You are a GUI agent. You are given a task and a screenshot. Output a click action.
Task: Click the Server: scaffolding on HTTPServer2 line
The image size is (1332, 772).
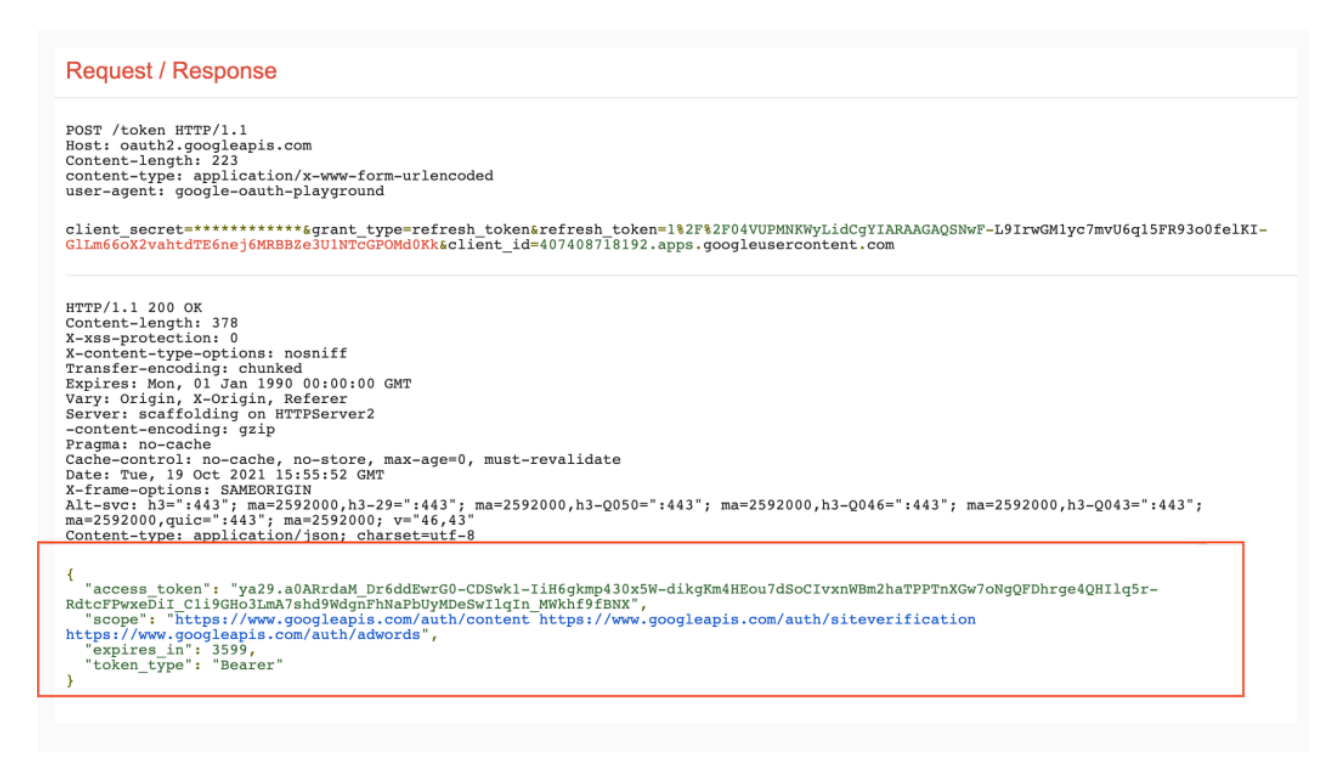click(219, 414)
